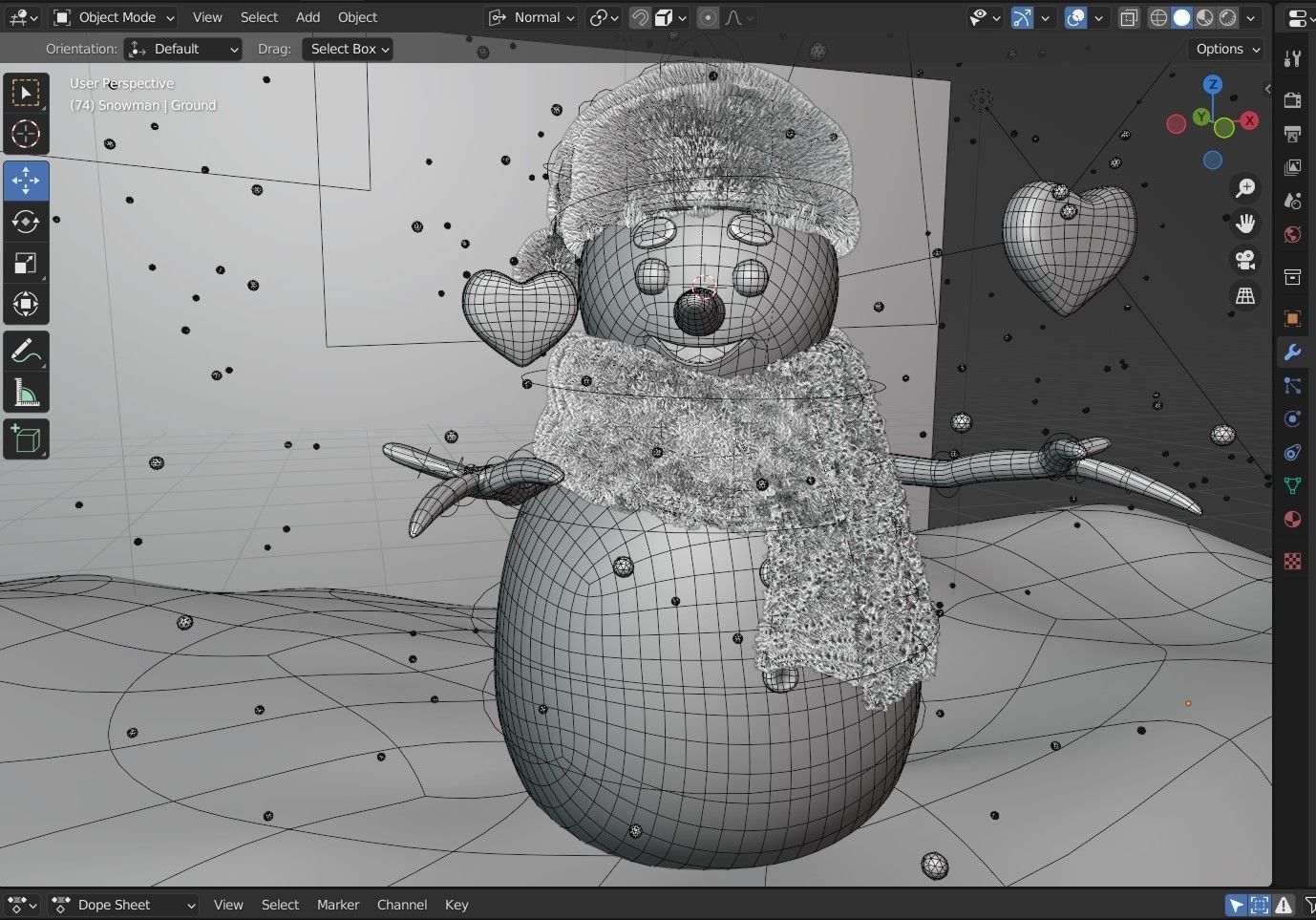Toggle Show Hidden in Dope Sheet header
The height and width of the screenshot is (920, 1316).
(x=1260, y=905)
